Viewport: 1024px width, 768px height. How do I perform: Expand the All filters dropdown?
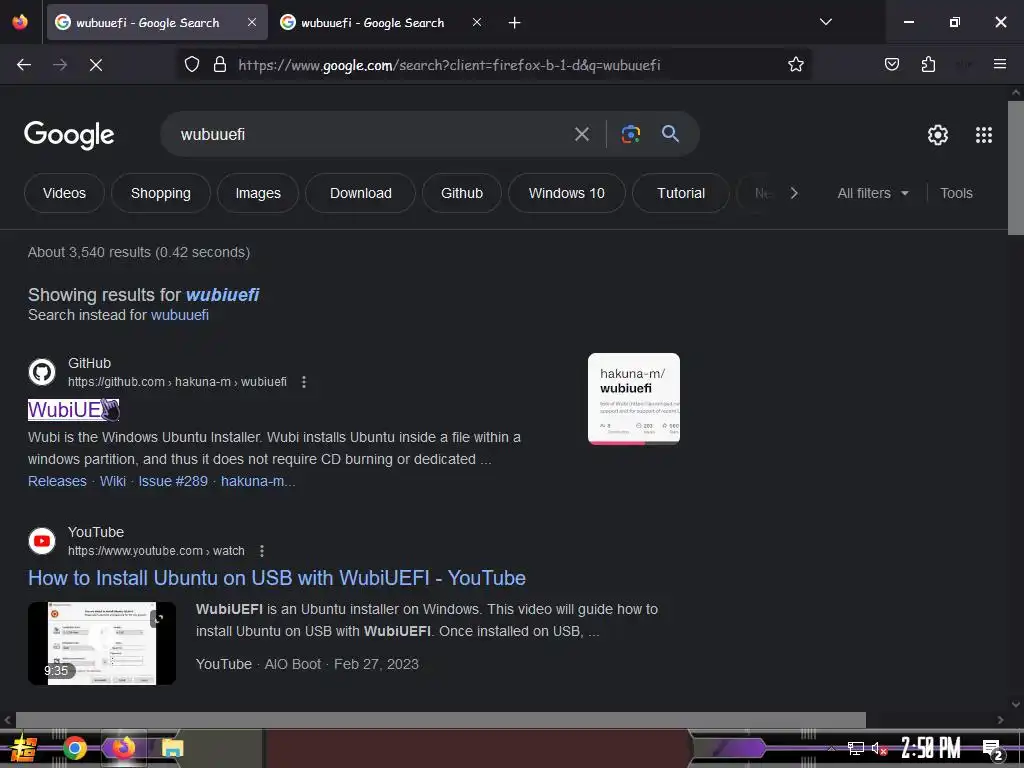872,193
